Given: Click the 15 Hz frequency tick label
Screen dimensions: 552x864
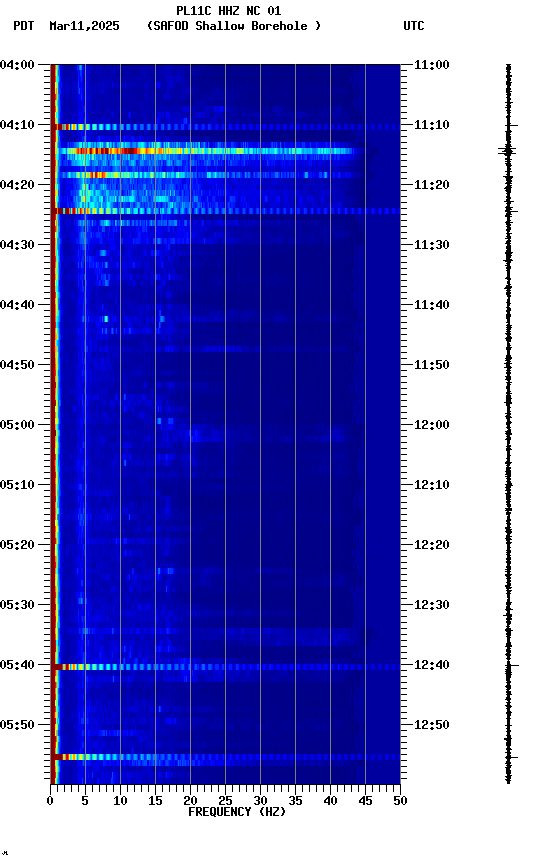Looking at the screenshot, I should coord(155,801).
